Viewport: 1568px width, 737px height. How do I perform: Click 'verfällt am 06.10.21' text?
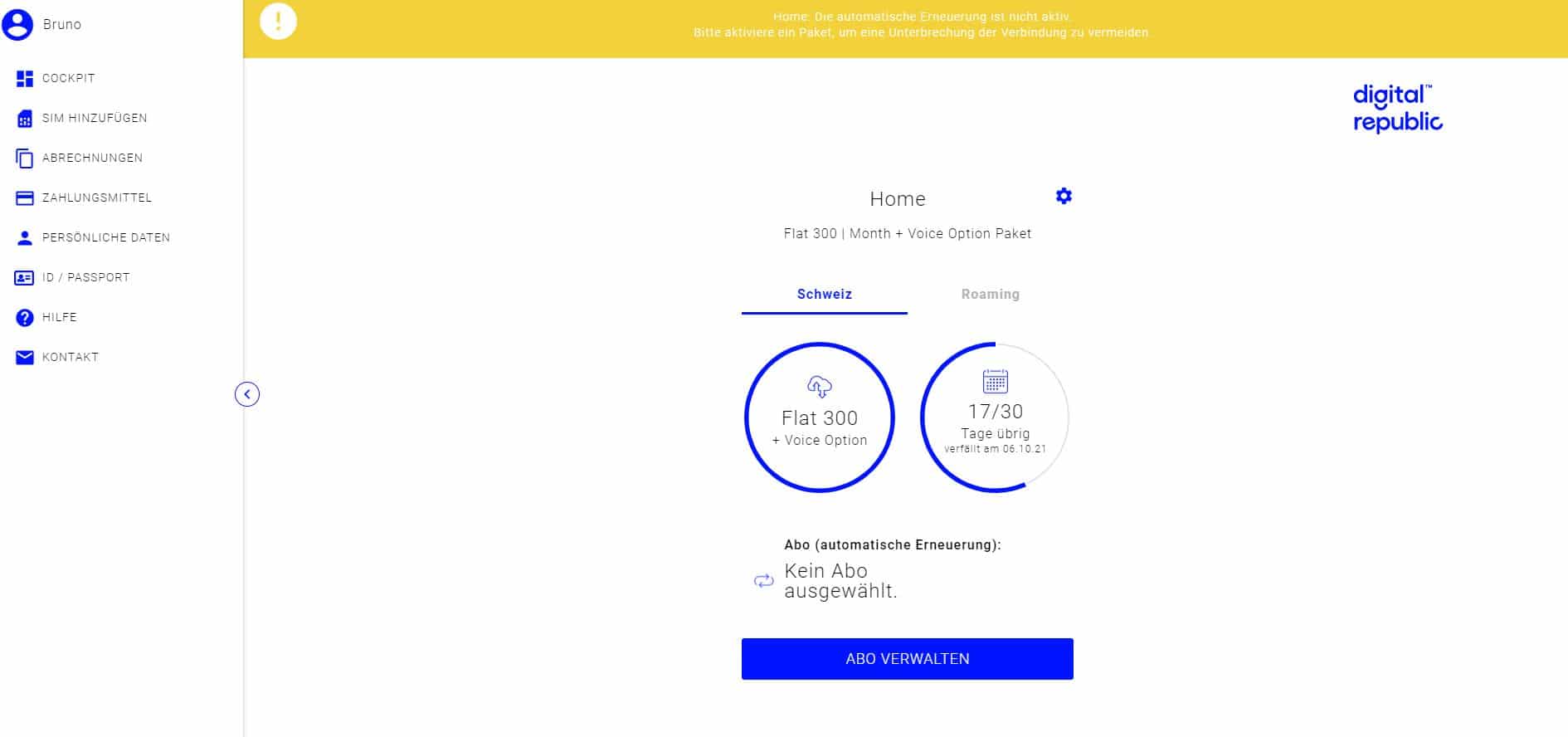point(995,449)
